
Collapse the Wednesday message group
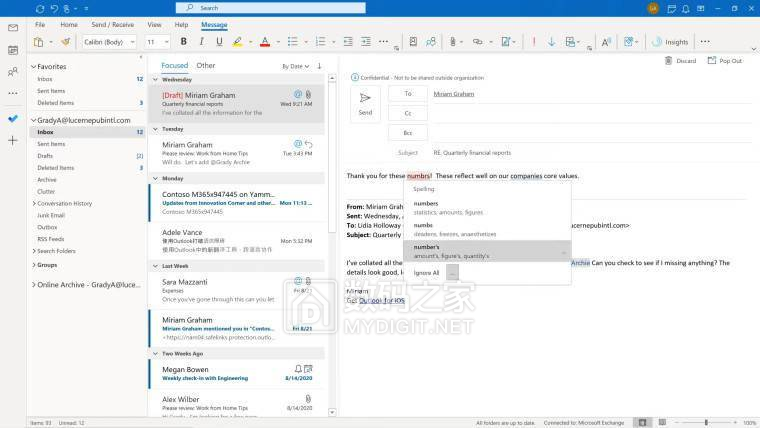pos(155,79)
